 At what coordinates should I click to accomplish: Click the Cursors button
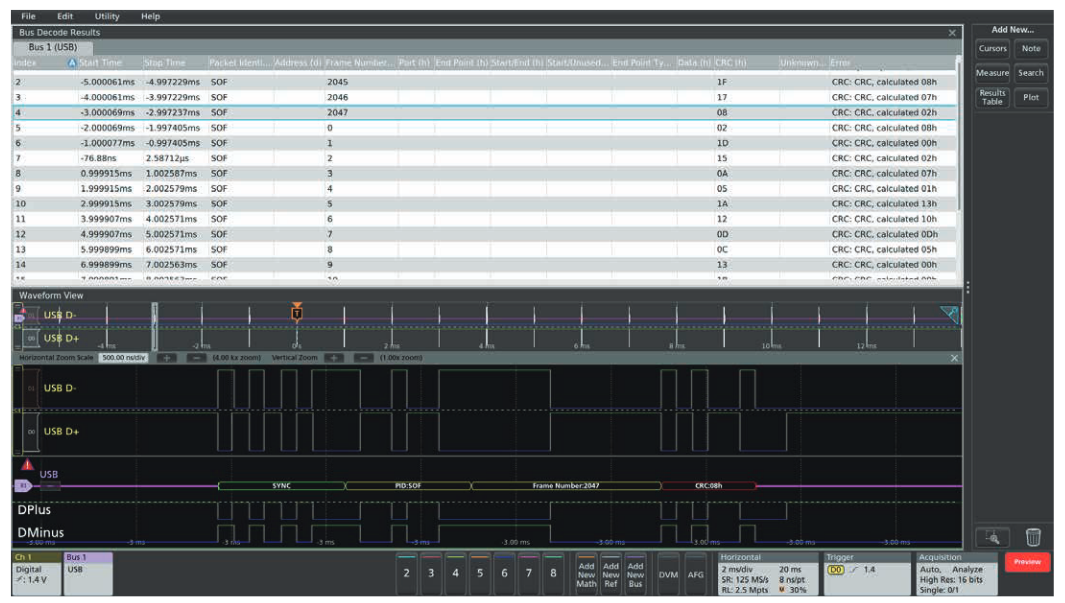[992, 48]
